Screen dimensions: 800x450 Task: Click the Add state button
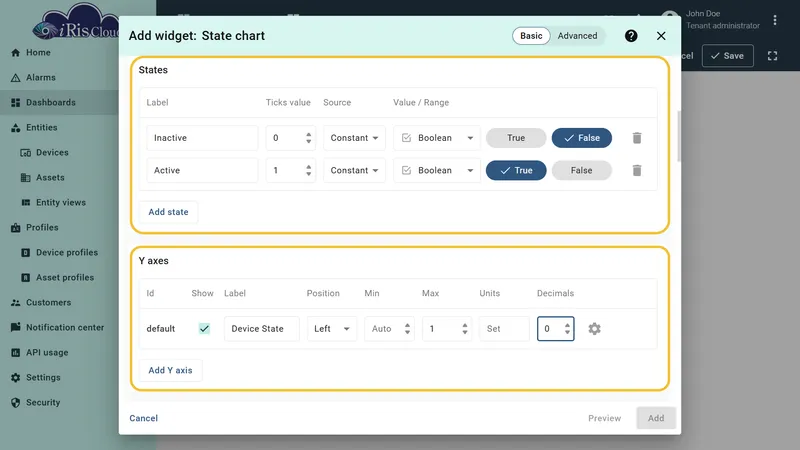[x=168, y=212]
